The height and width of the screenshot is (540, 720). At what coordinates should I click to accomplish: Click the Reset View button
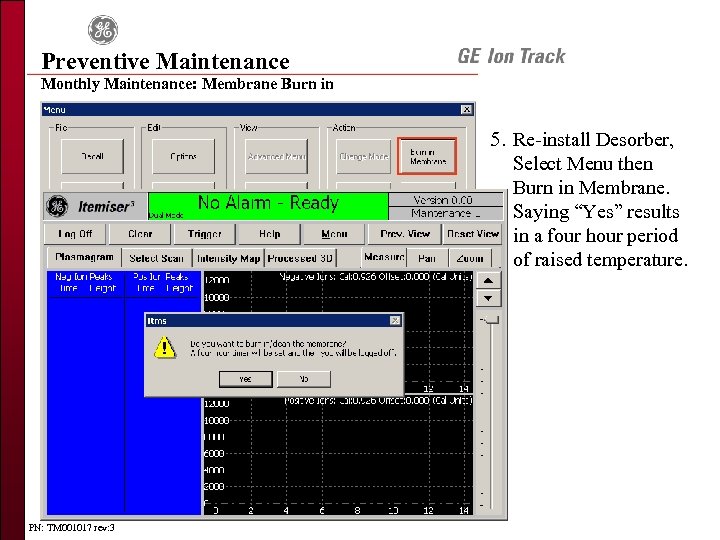(x=473, y=234)
